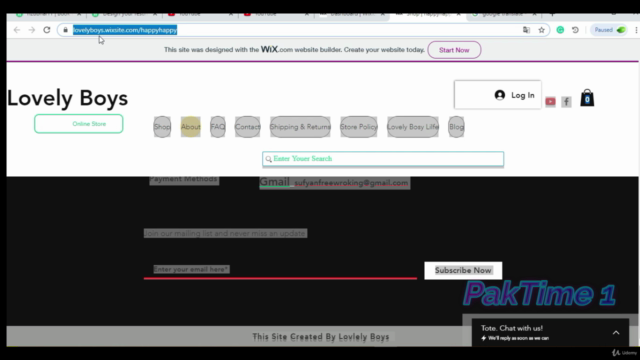
Task: Click the Lovely Boys site title
Action: (67, 98)
